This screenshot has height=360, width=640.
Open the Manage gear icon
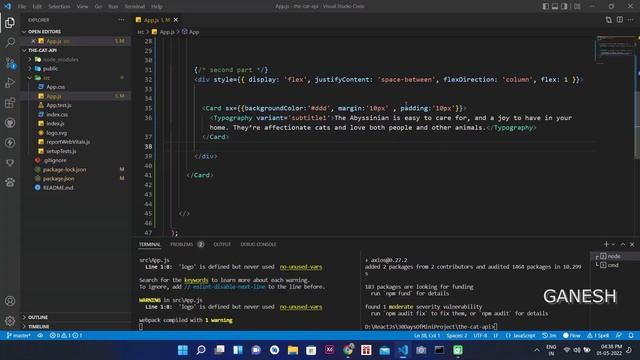(10, 321)
